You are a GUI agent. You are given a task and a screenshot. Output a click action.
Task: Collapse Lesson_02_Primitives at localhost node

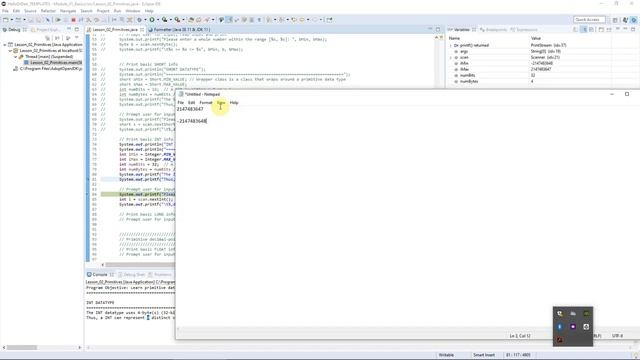tap(10, 51)
